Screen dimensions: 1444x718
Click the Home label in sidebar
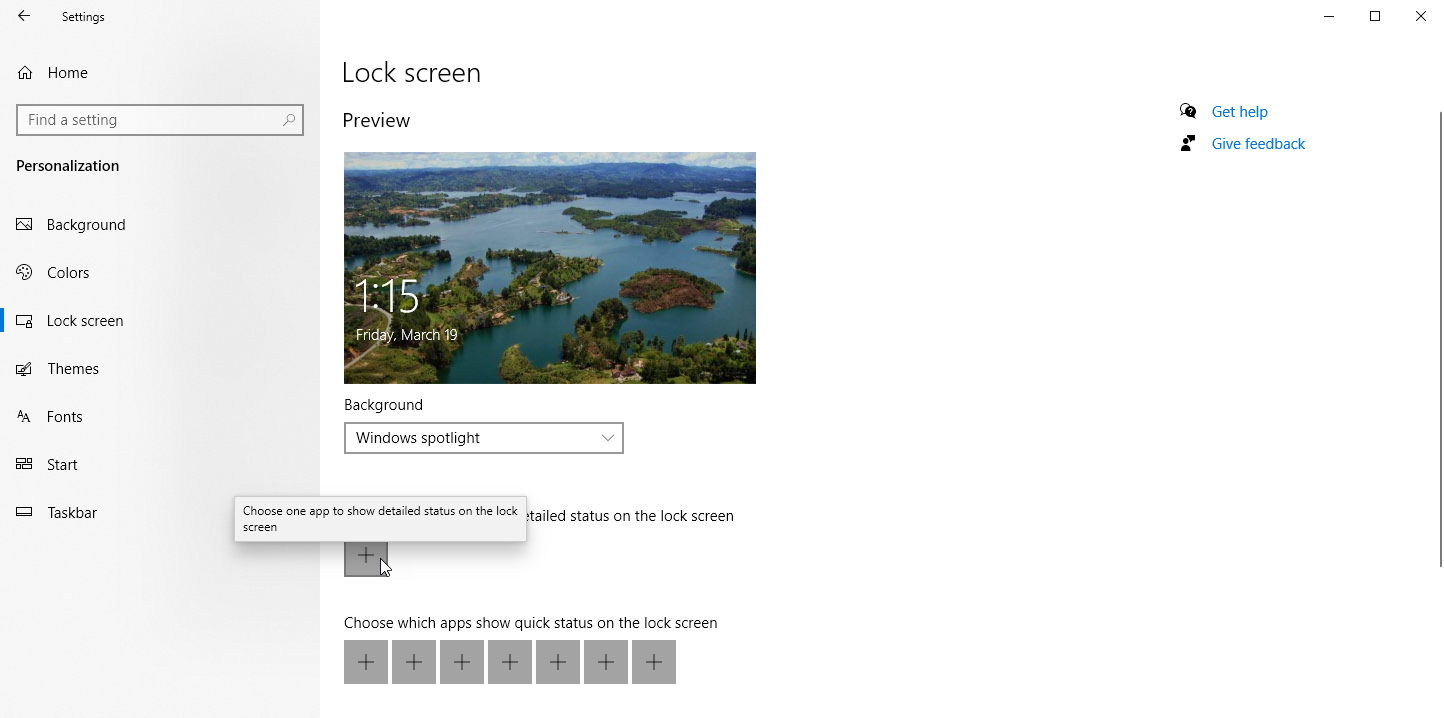tap(67, 73)
